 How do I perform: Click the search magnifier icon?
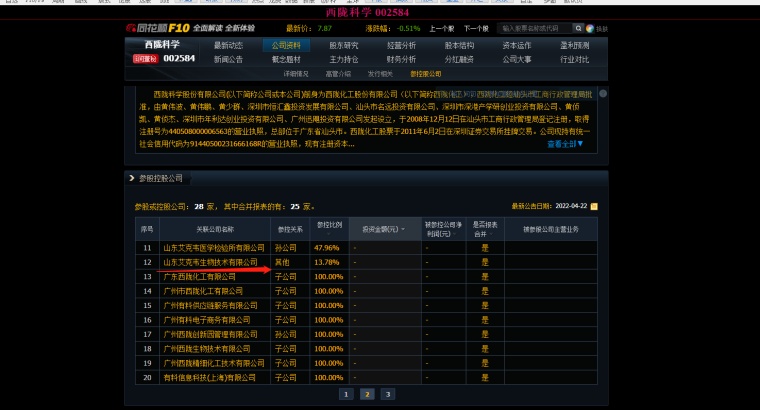click(578, 29)
